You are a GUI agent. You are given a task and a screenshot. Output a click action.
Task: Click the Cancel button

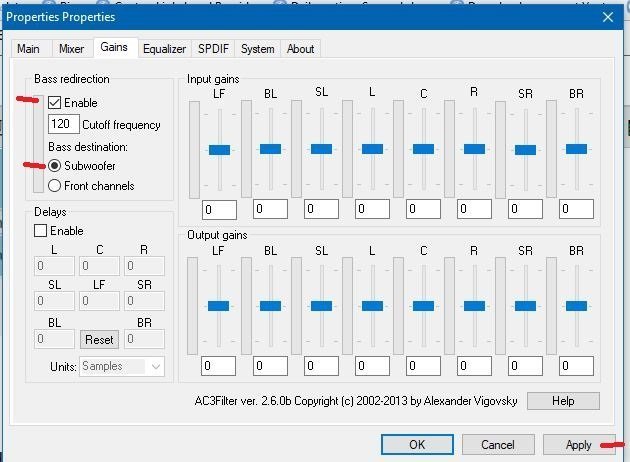[498, 444]
